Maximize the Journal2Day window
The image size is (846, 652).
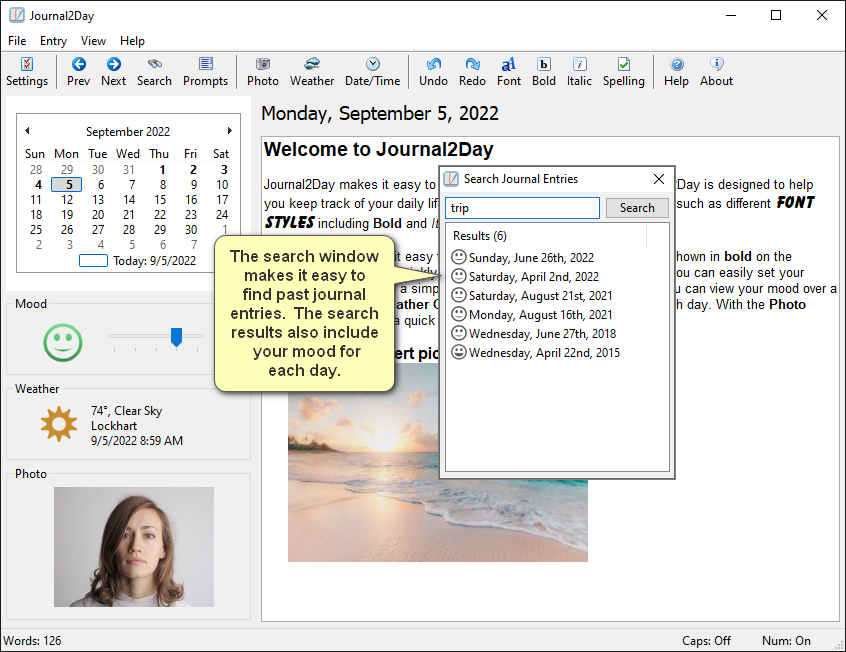point(776,15)
